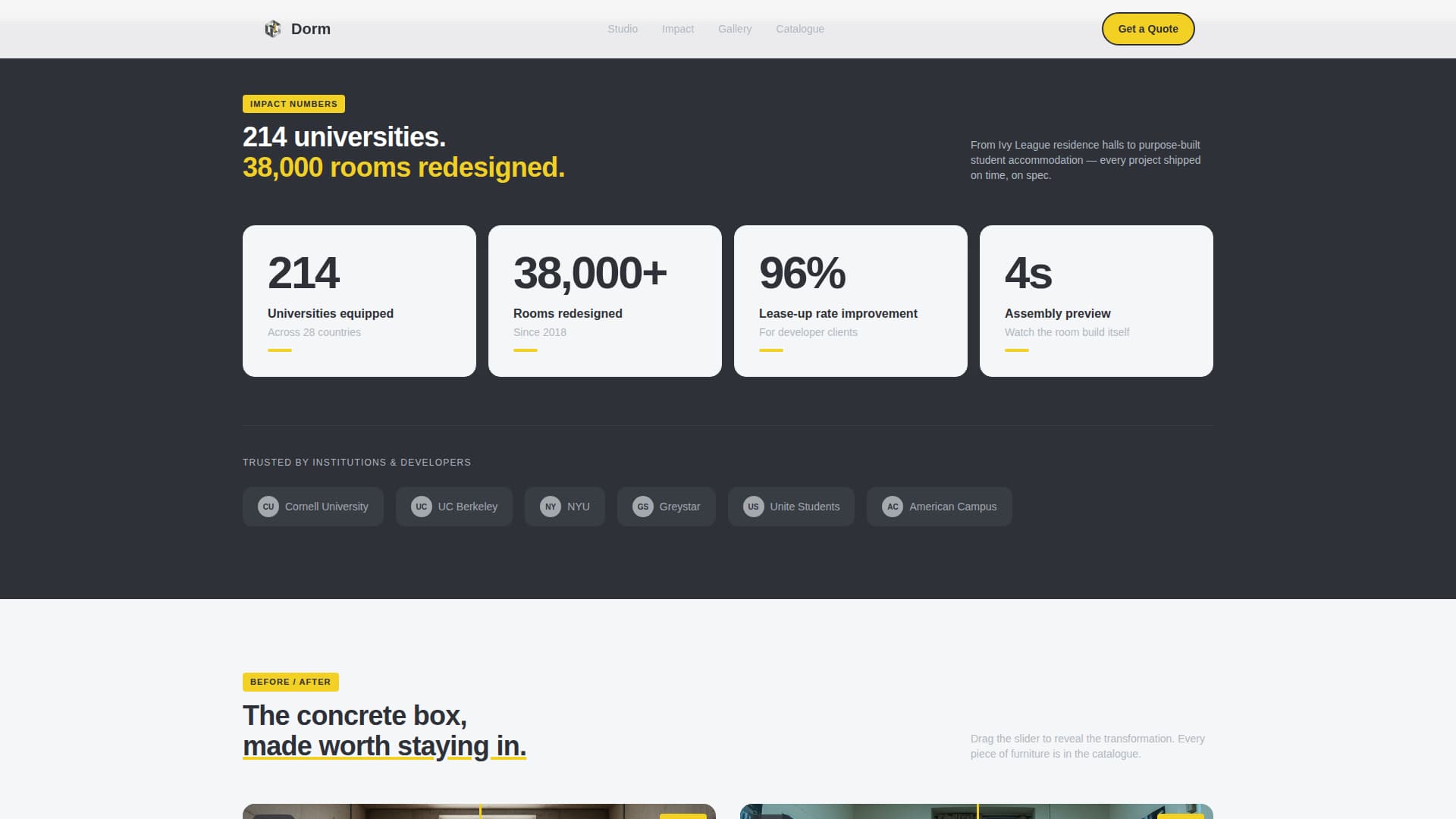Click the Impact Numbers yellow tag
Screen dimensions: 1456x819
293,104
